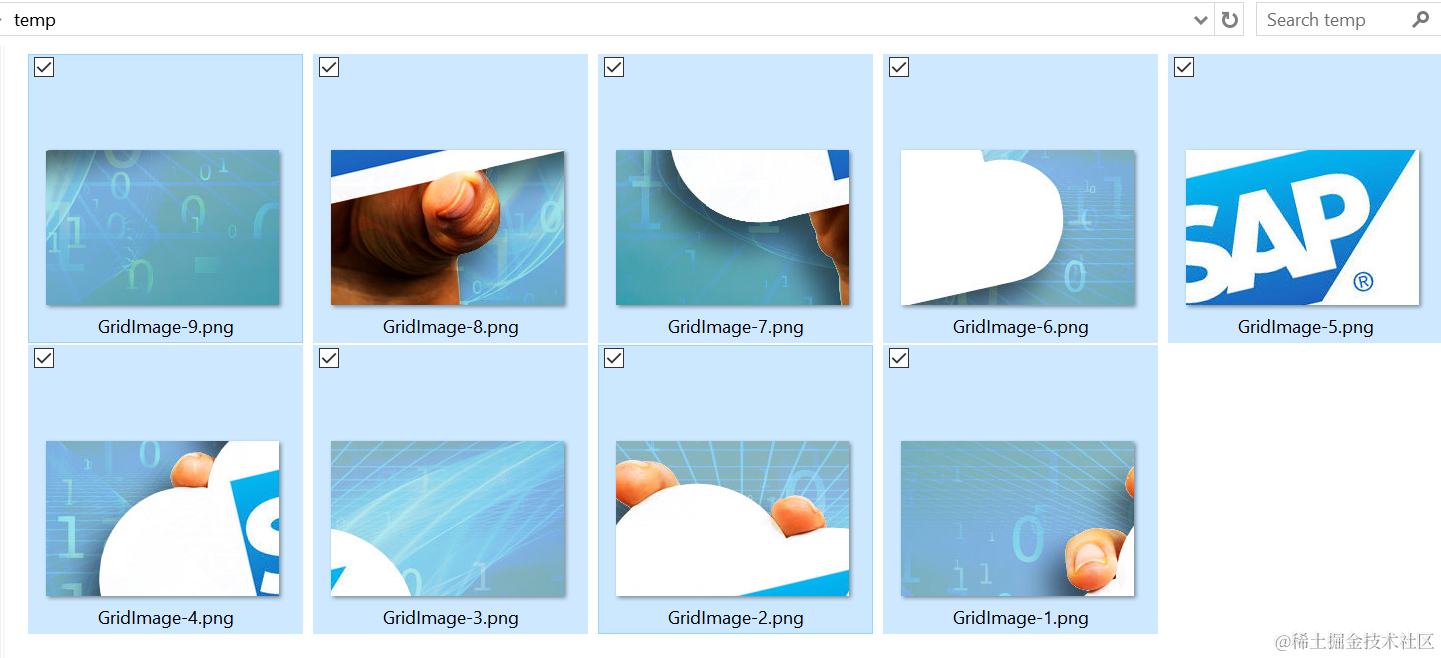Click the GridImage-1.png file name label
The image size is (1441, 658).
1020,618
